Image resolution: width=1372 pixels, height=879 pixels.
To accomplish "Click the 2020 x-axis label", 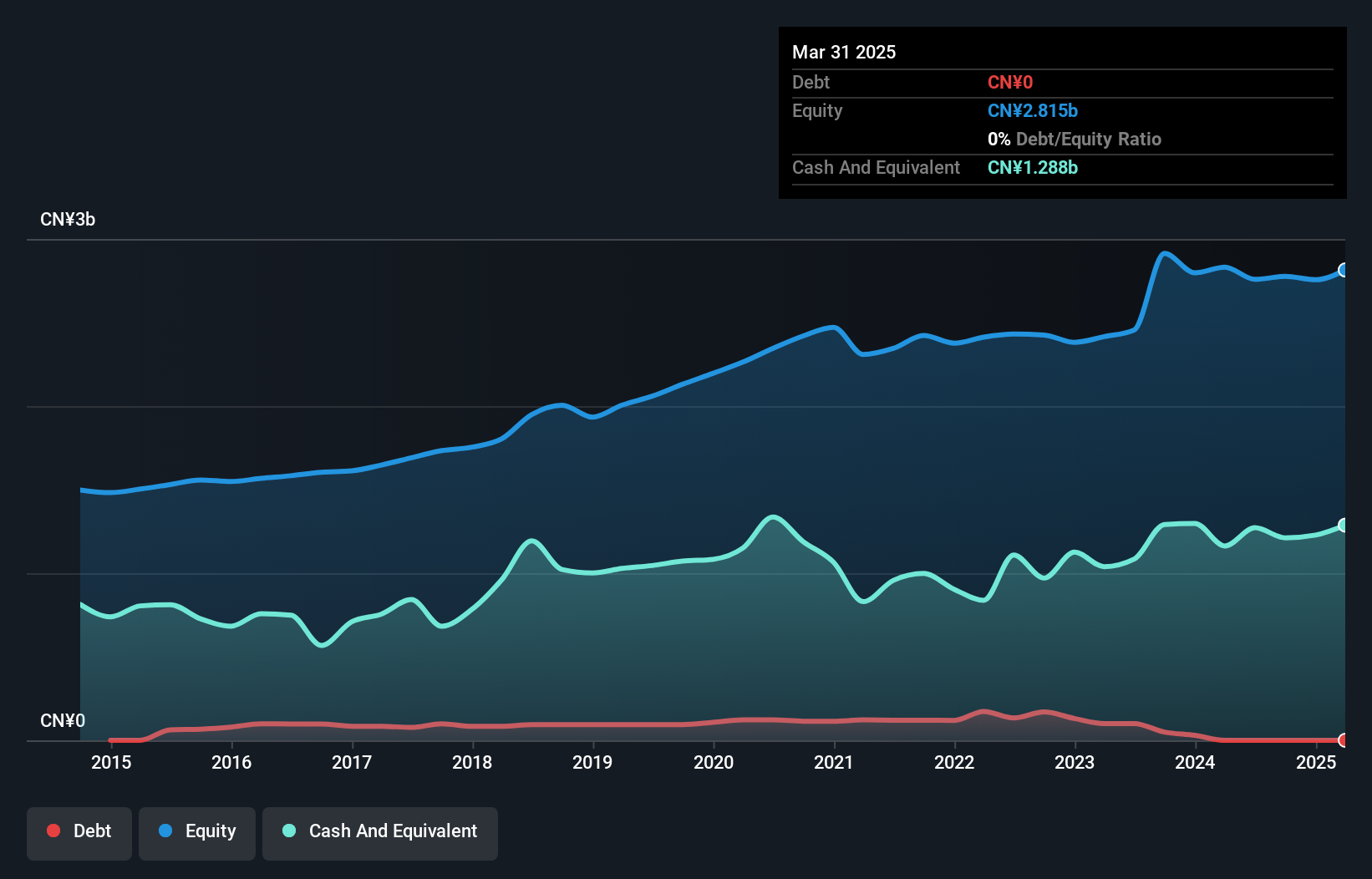I will [714, 762].
